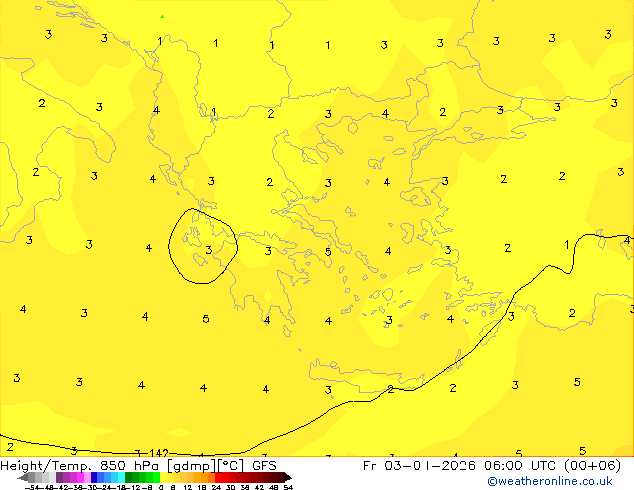634x490 pixels.
Task: Click the "06:00 UTC" time text
Action: [x=522, y=466]
